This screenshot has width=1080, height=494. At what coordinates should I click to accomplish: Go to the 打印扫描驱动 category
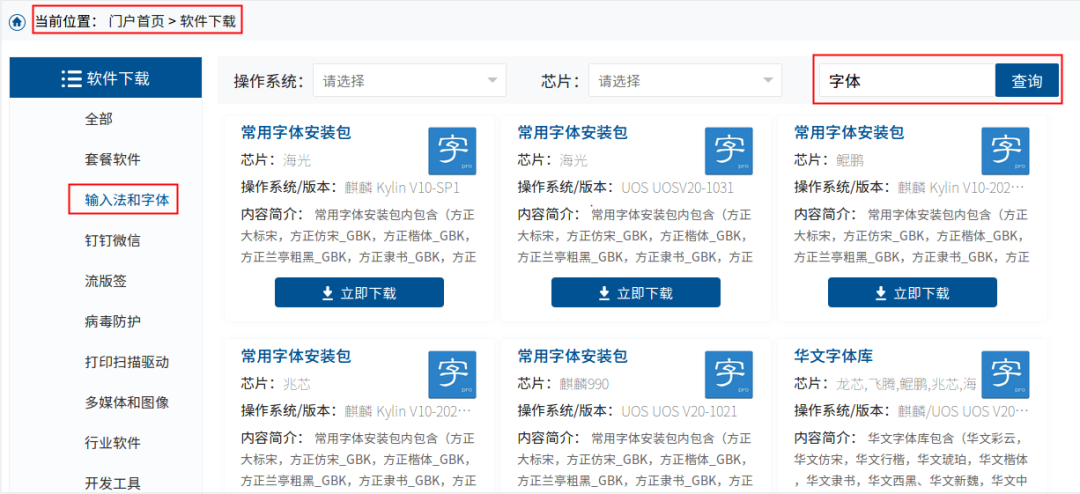pyautogui.click(x=127, y=362)
